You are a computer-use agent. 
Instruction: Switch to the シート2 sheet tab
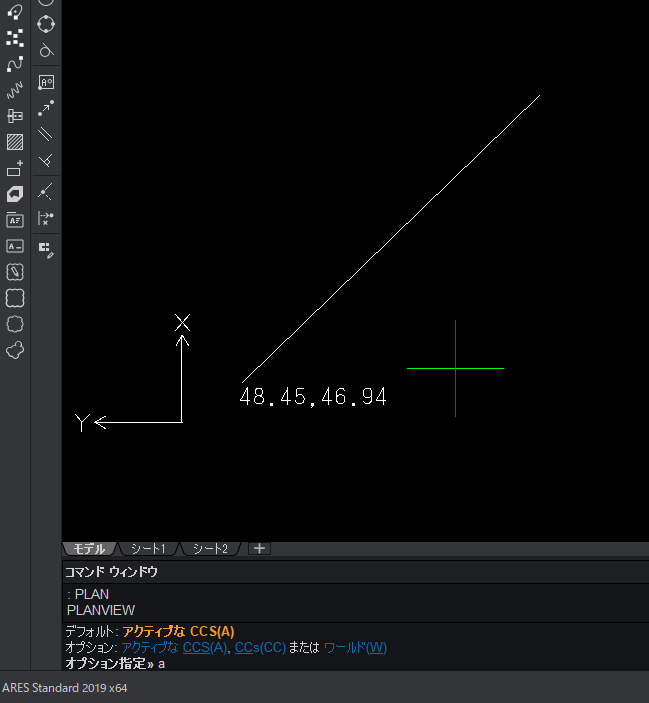pyautogui.click(x=210, y=549)
